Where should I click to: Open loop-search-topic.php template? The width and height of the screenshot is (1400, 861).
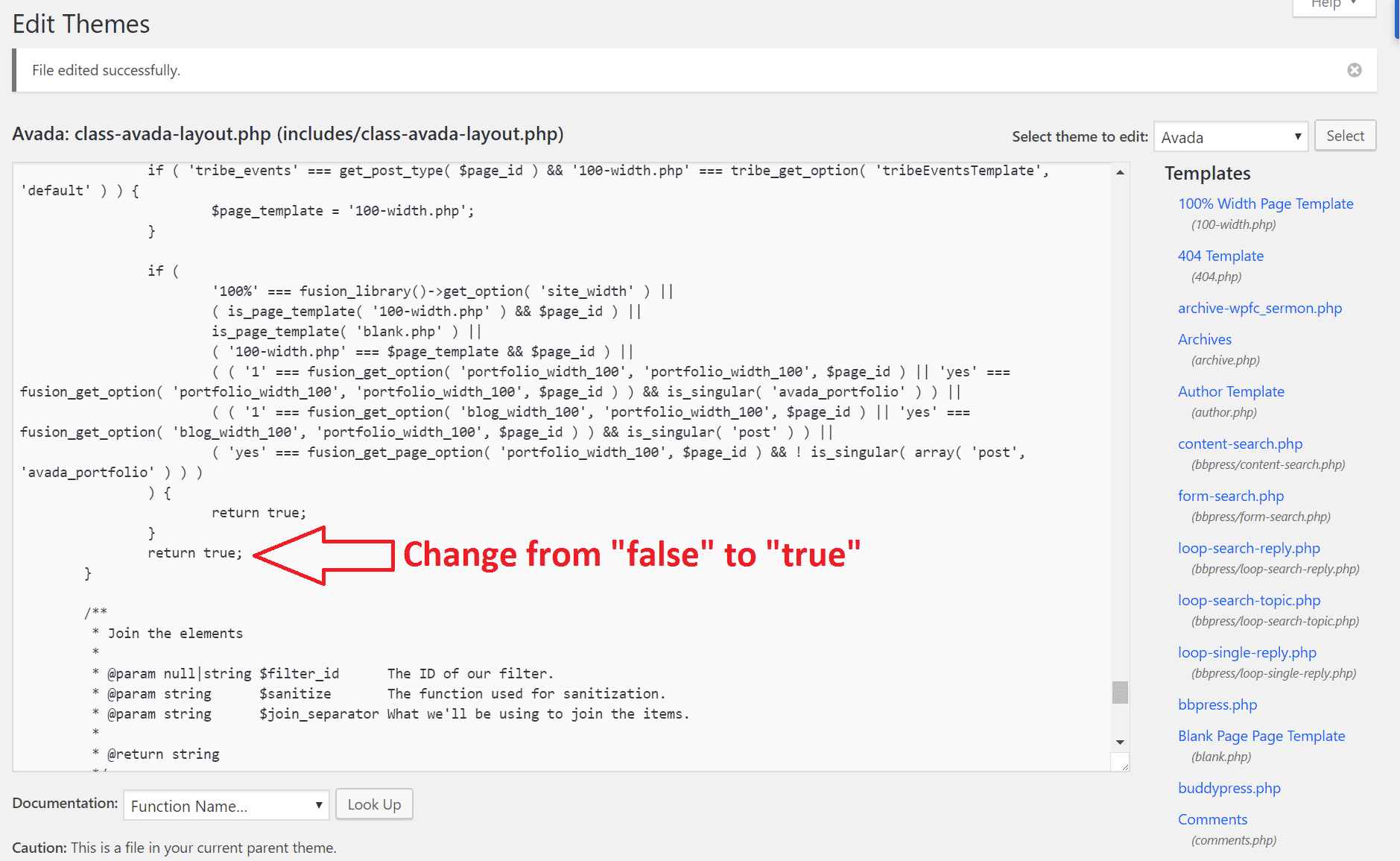point(1249,600)
